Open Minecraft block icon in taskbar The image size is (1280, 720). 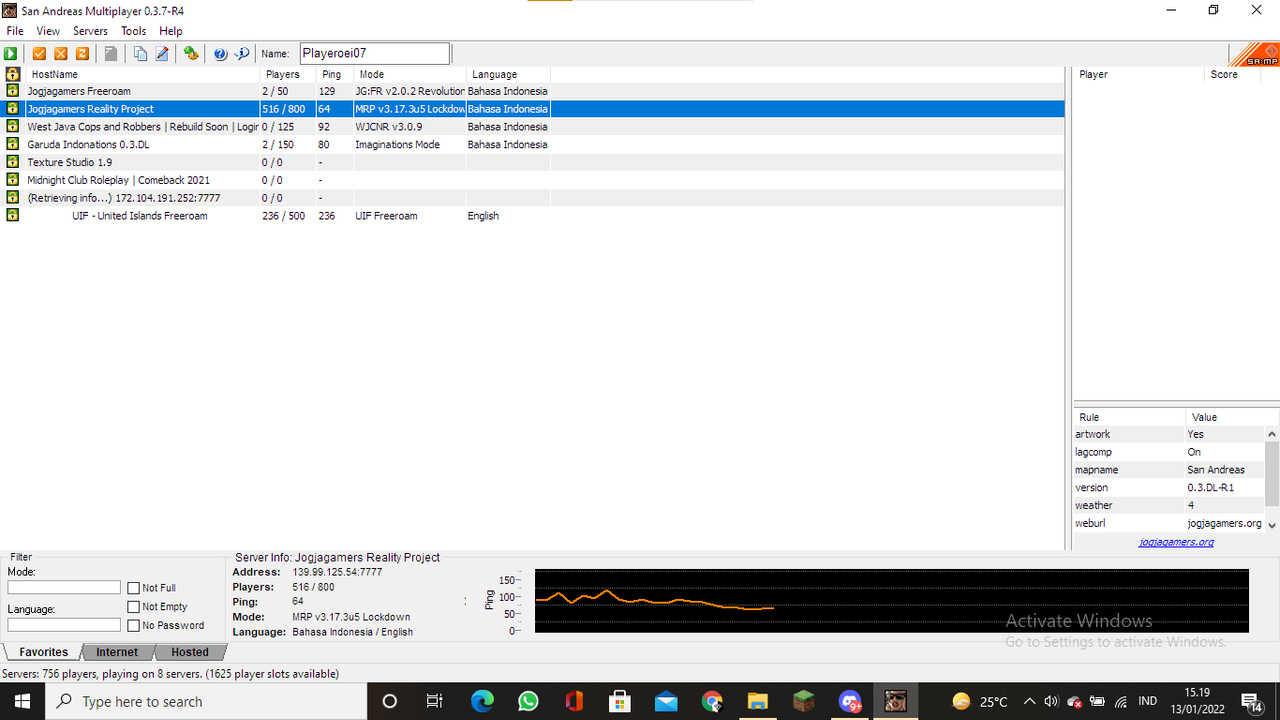click(x=804, y=701)
